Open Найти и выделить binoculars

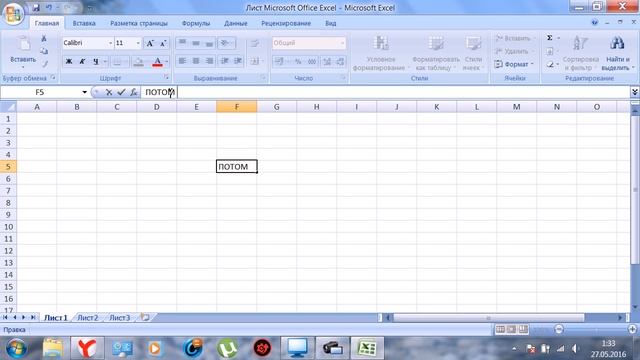[x=617, y=52]
